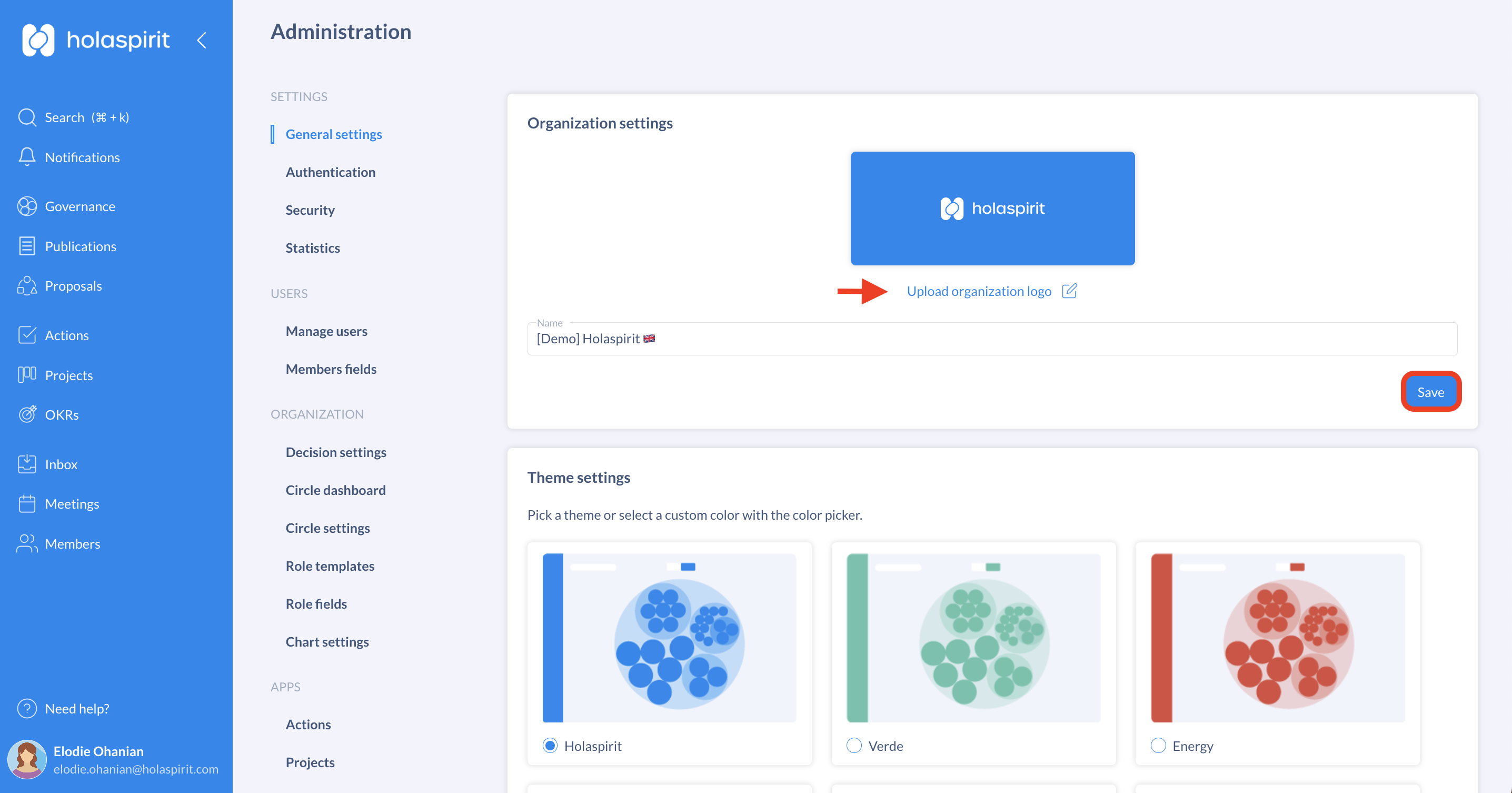
Task: Open Circle dashboard settings
Action: (336, 490)
